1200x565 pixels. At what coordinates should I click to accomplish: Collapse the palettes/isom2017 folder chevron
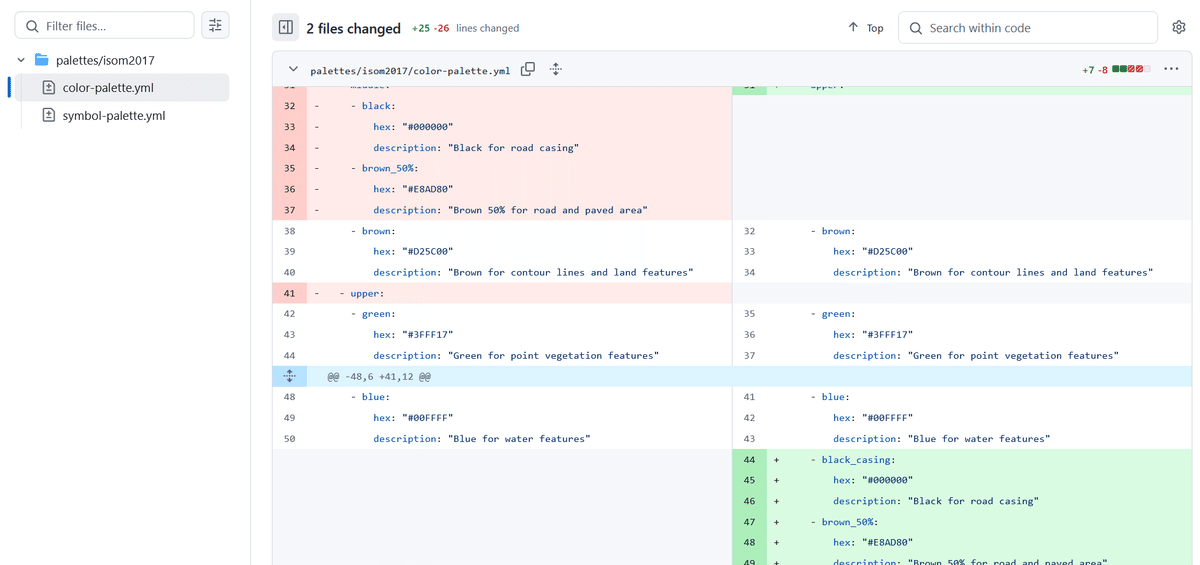[20, 60]
